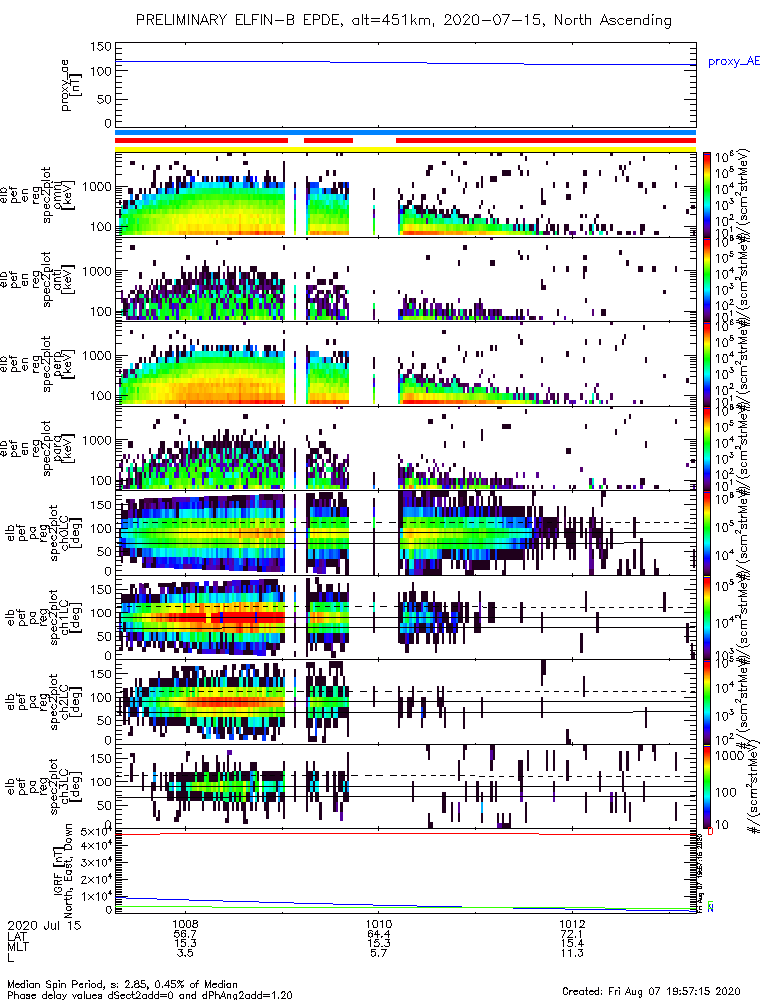Click the perp energy spectrogram color bar

(x=706, y=364)
